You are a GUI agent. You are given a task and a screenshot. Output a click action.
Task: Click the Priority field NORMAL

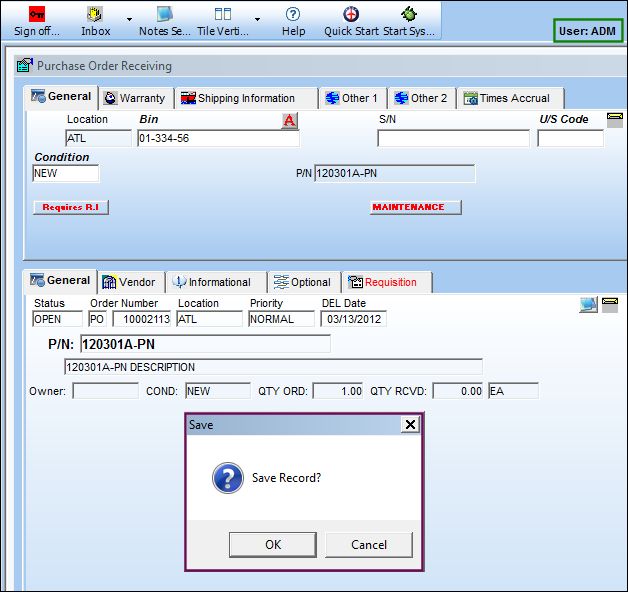coord(282,319)
